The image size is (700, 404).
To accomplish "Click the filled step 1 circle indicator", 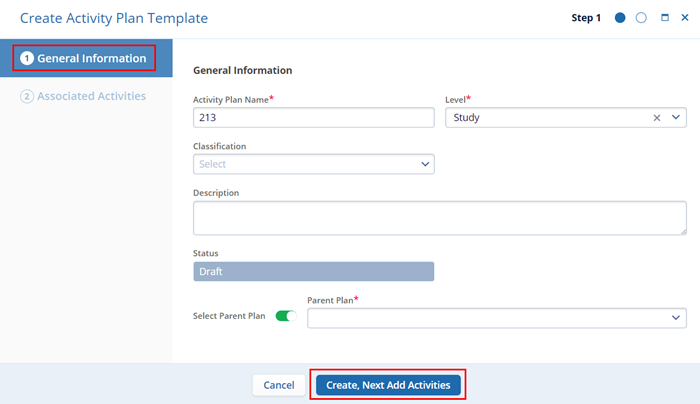I will pos(620,18).
